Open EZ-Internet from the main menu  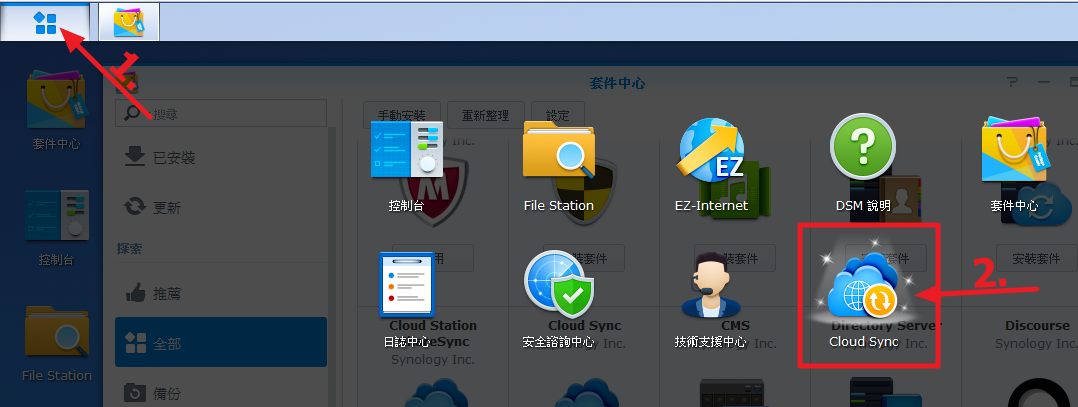(x=711, y=164)
